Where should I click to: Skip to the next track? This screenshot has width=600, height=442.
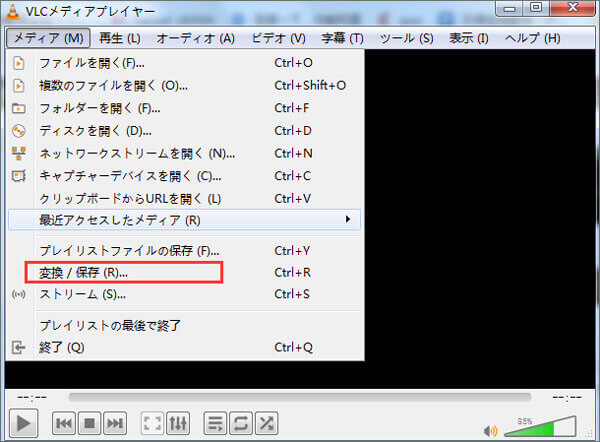pyautogui.click(x=115, y=423)
